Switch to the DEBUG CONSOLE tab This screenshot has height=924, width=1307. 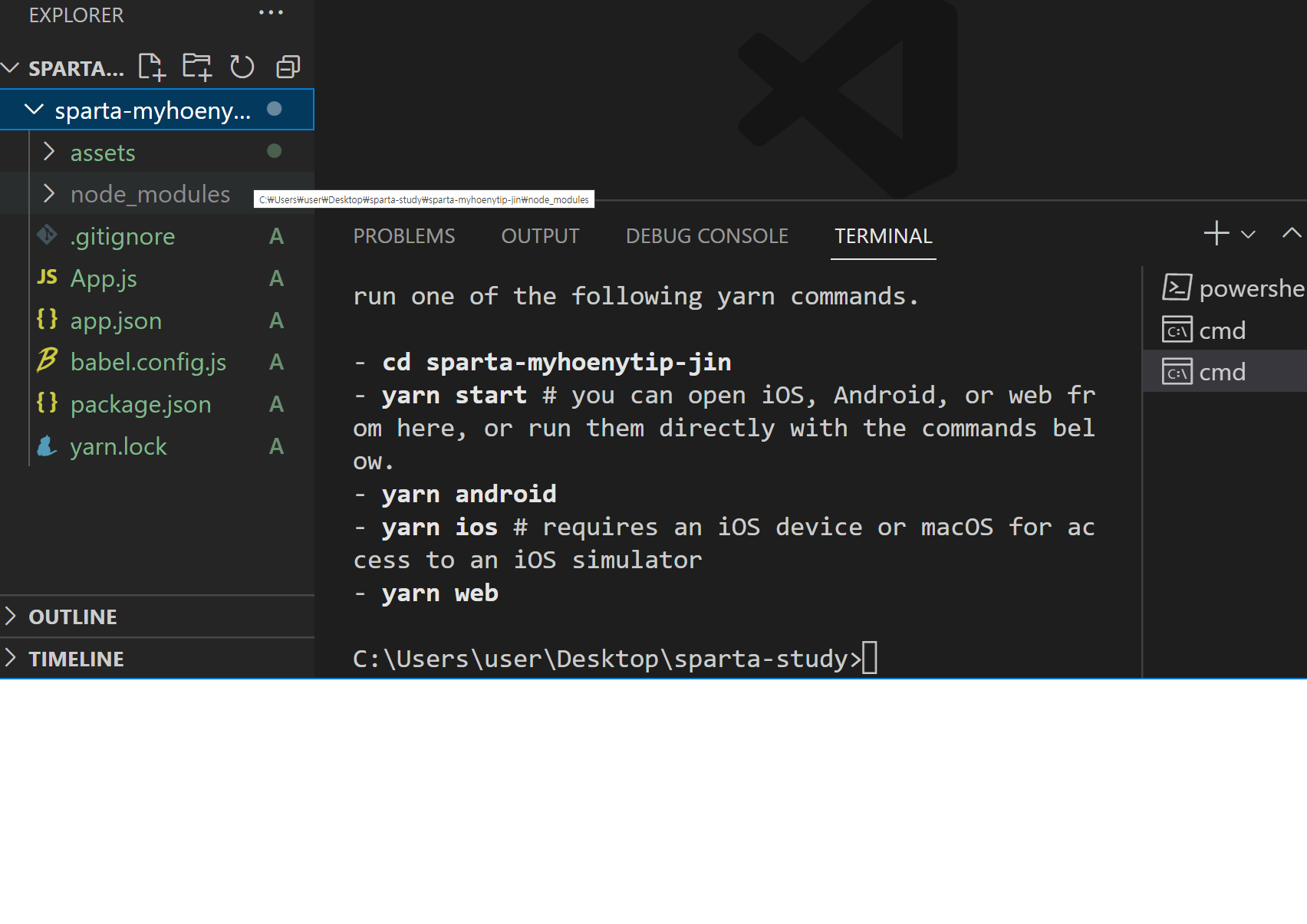[x=707, y=236]
